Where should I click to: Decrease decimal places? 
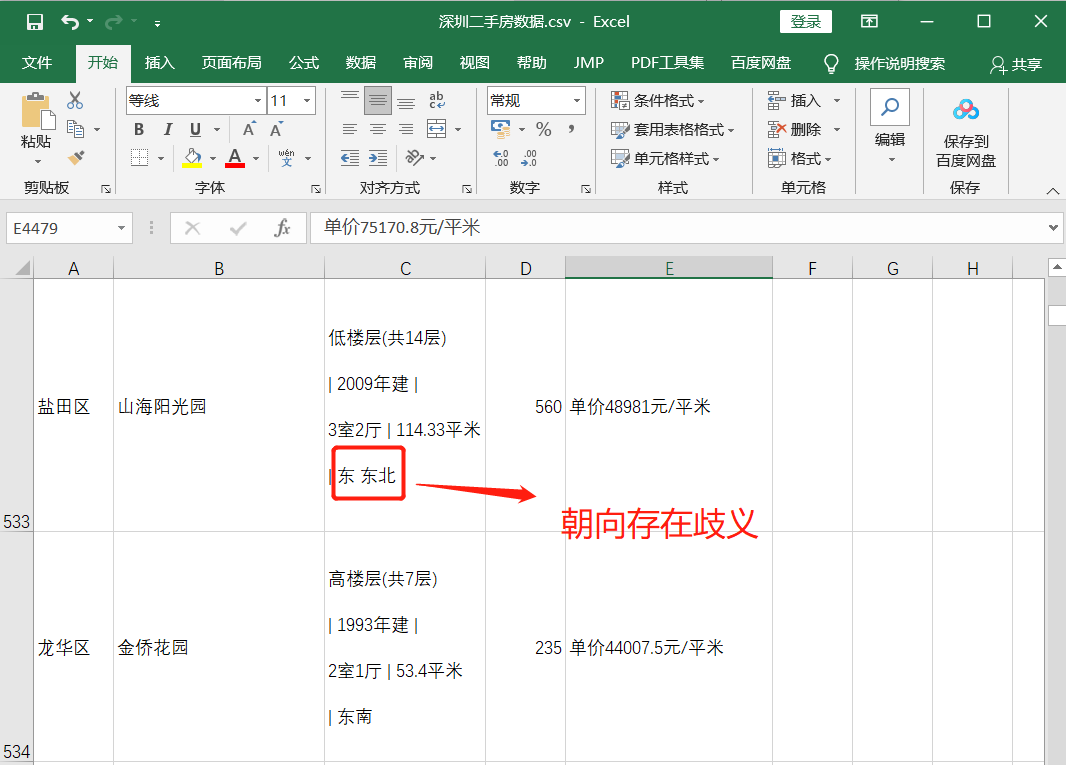529,158
